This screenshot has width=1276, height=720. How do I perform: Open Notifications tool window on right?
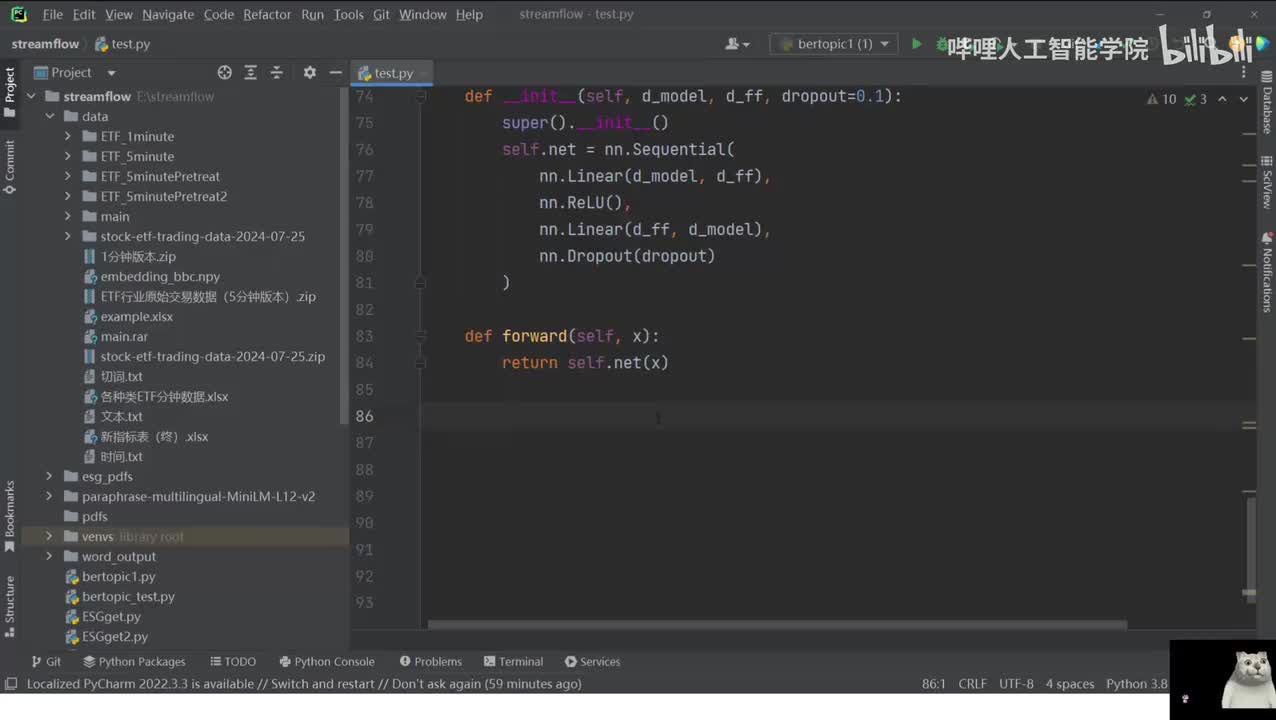click(1266, 272)
